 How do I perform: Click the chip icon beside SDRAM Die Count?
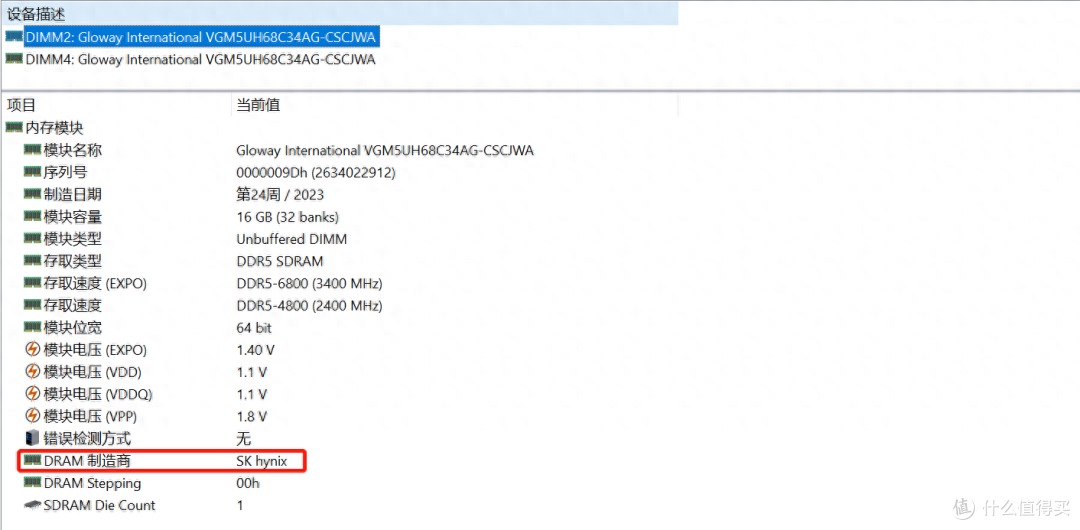32,505
